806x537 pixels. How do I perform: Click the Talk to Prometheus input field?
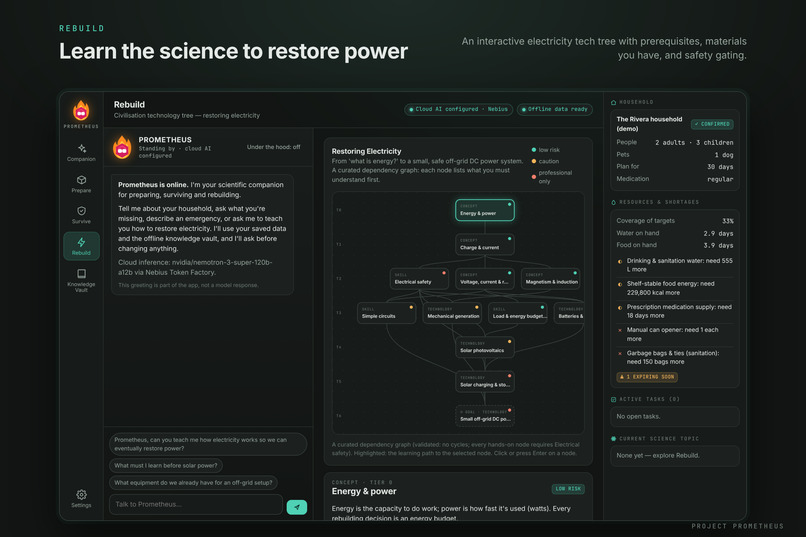coord(196,505)
